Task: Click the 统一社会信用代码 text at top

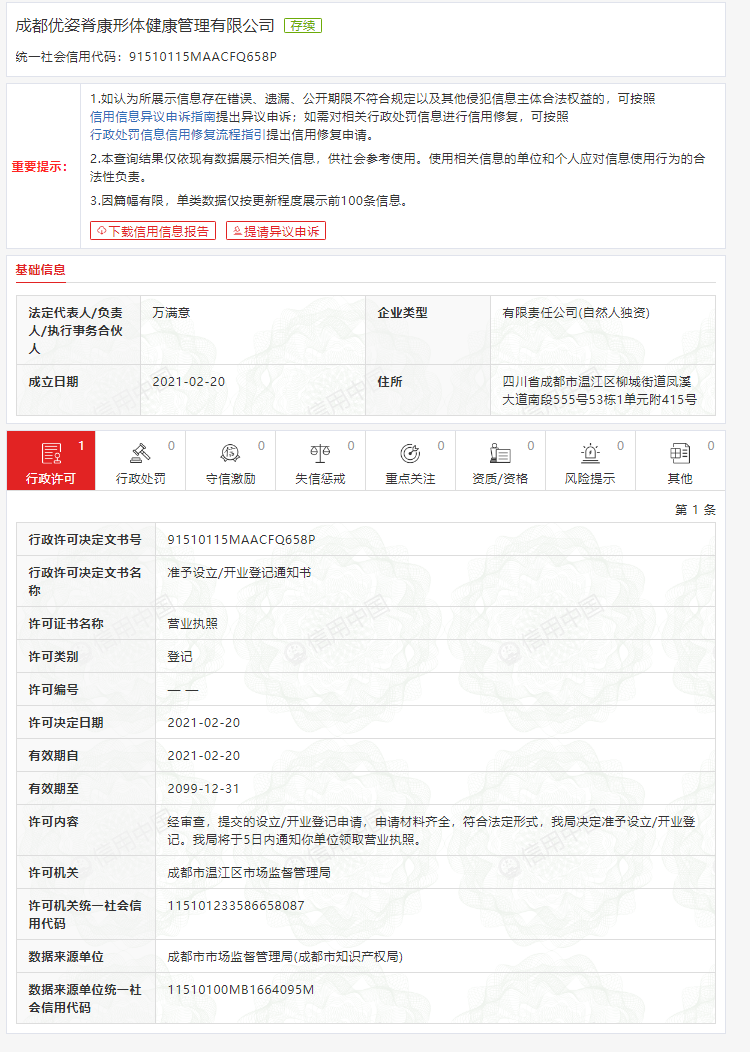Action: pyautogui.click(x=146, y=56)
